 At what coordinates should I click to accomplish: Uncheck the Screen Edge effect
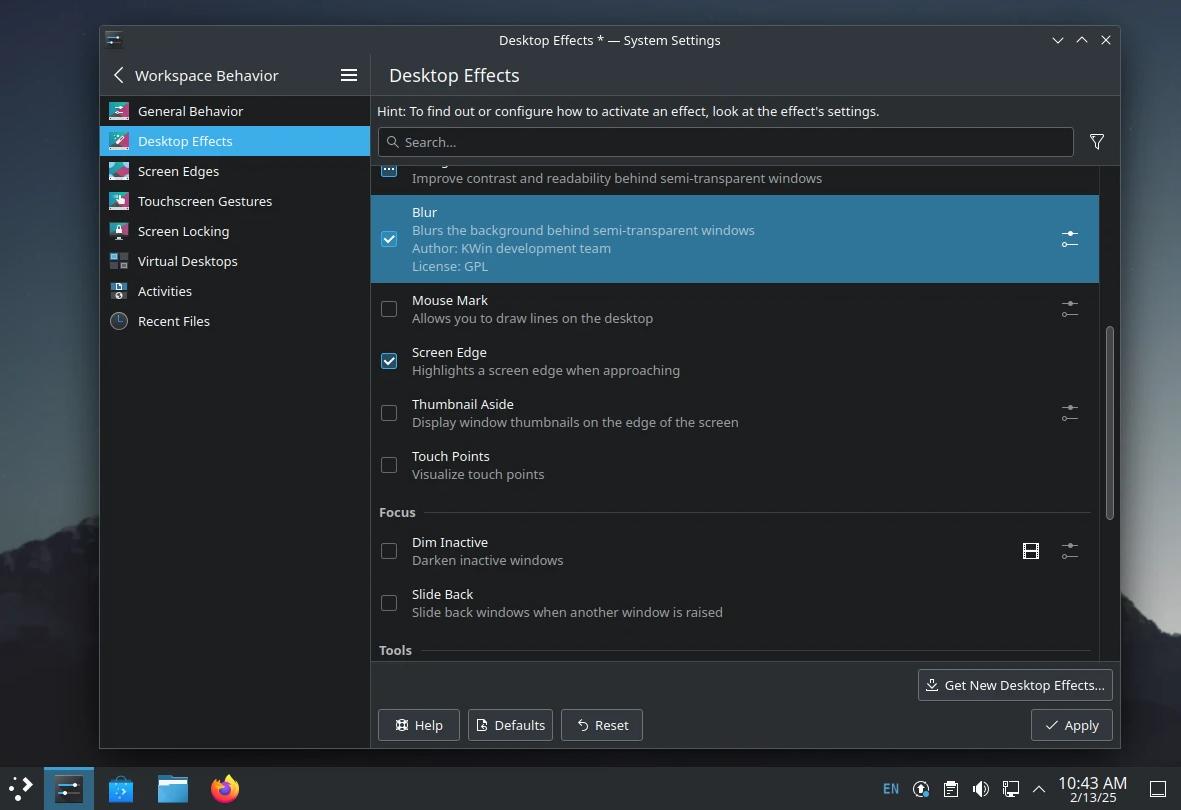coord(388,361)
